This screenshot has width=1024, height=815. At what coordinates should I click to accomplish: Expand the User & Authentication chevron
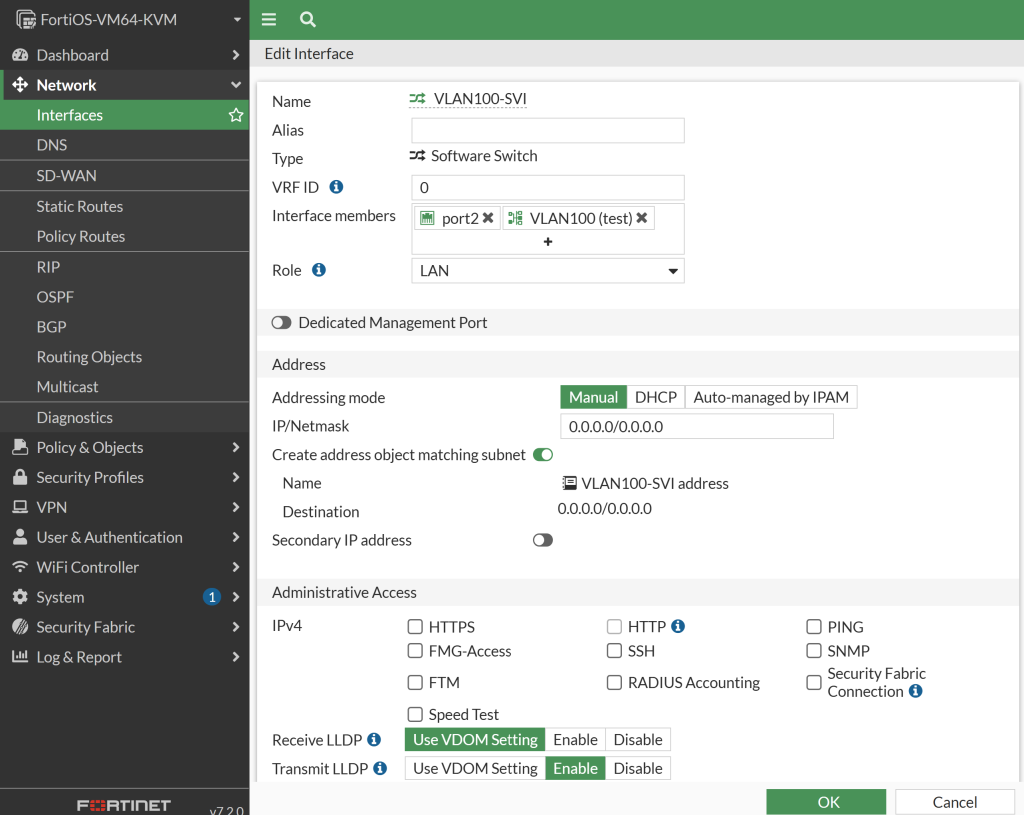pyautogui.click(x=236, y=537)
